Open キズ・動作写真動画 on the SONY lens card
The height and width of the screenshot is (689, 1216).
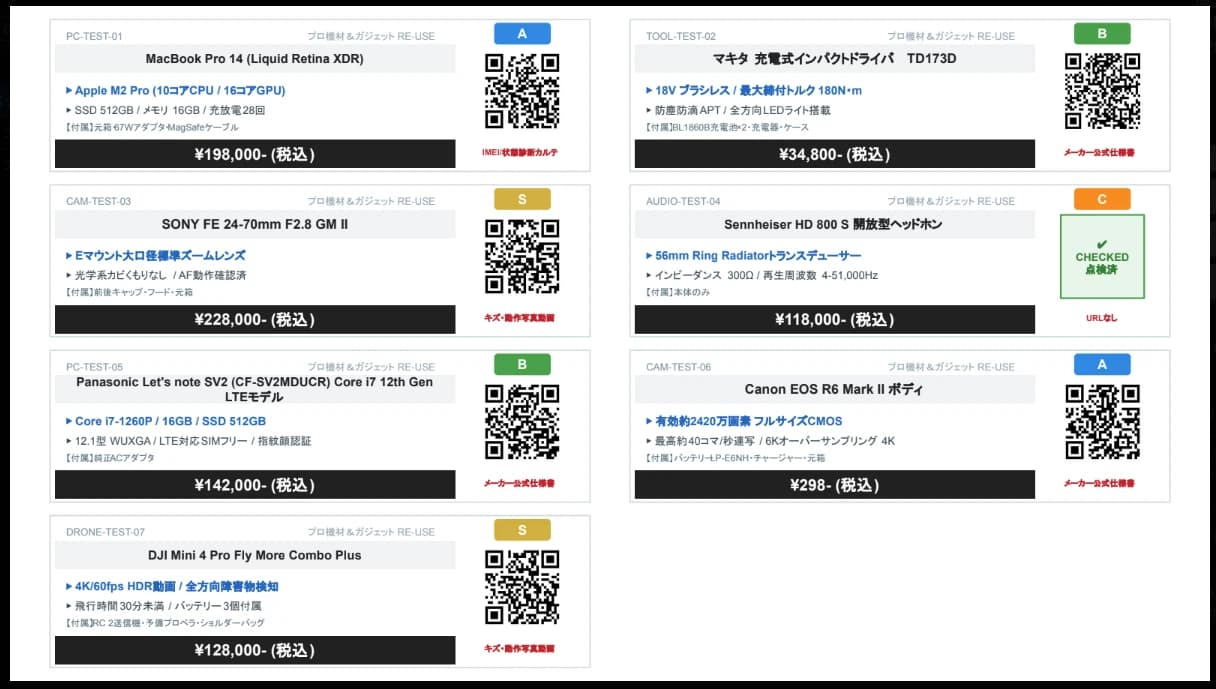tap(519, 318)
